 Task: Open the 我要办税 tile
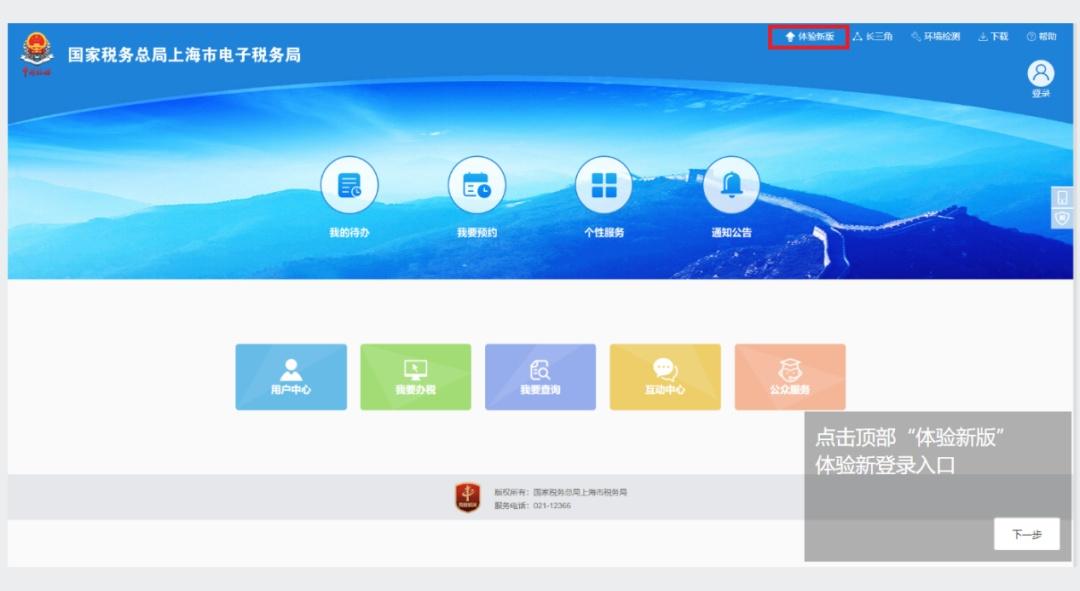[x=415, y=377]
